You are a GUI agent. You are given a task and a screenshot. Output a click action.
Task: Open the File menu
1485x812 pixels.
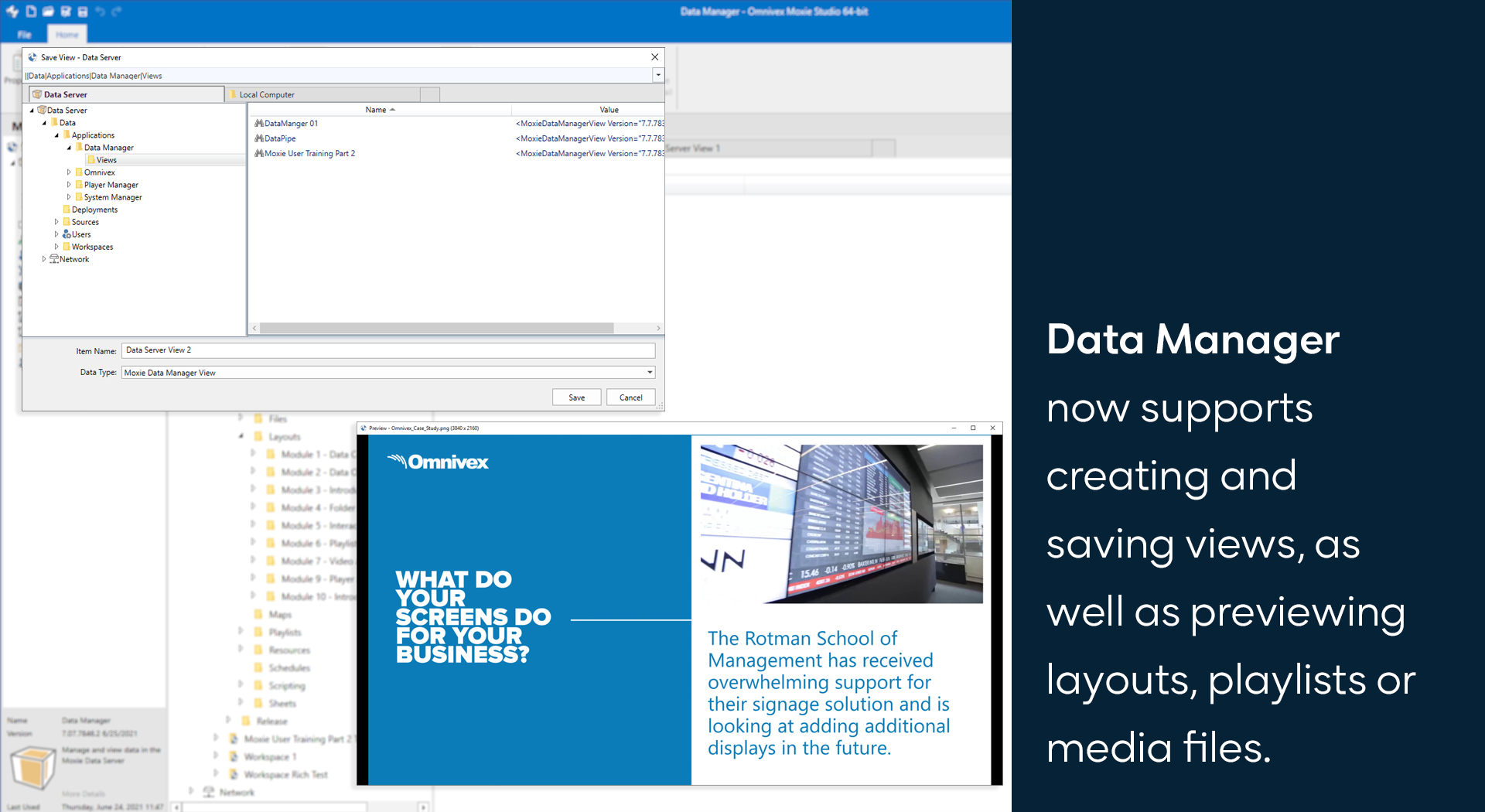click(25, 35)
